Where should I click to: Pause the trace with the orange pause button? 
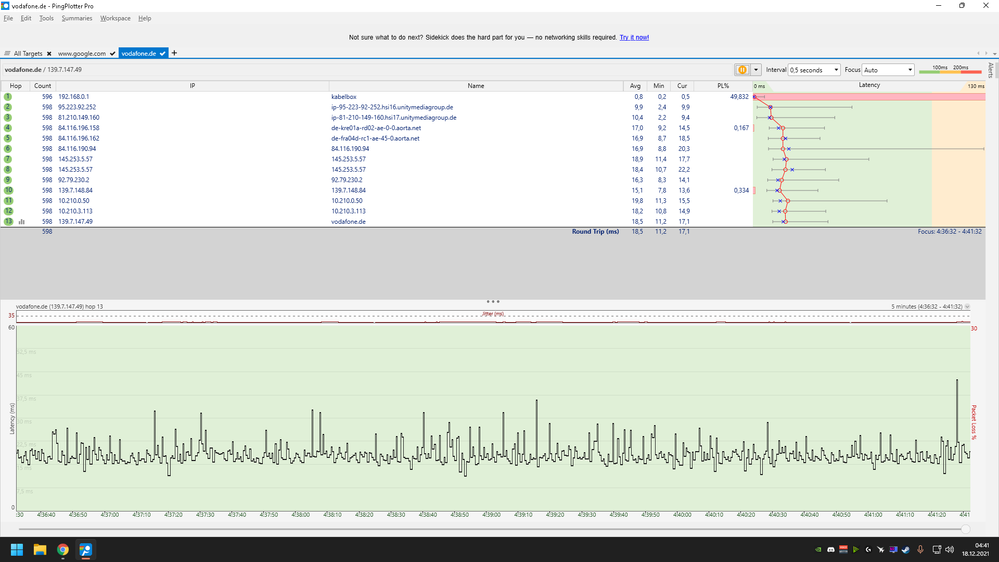pos(742,70)
